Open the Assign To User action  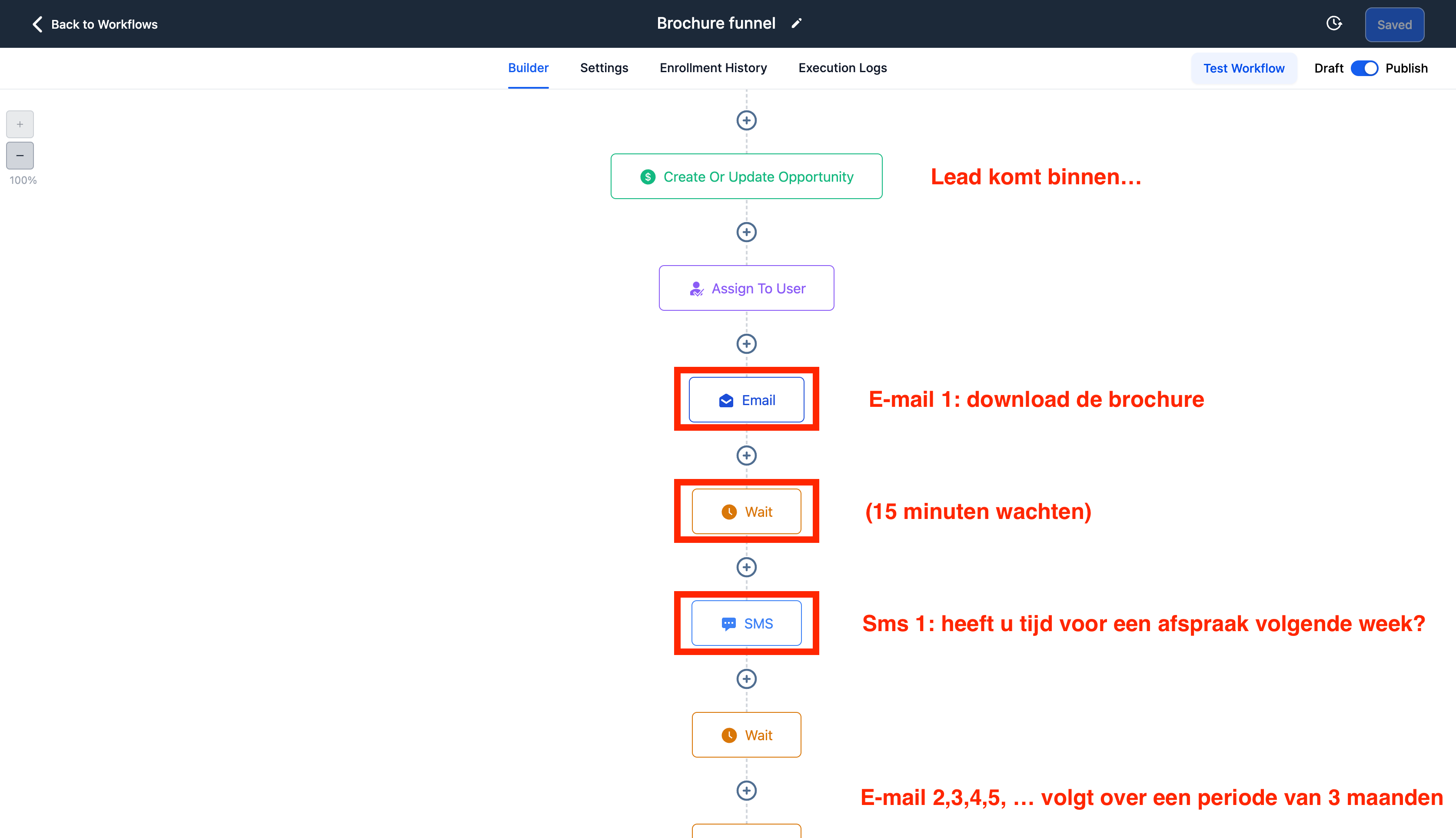[x=746, y=288]
